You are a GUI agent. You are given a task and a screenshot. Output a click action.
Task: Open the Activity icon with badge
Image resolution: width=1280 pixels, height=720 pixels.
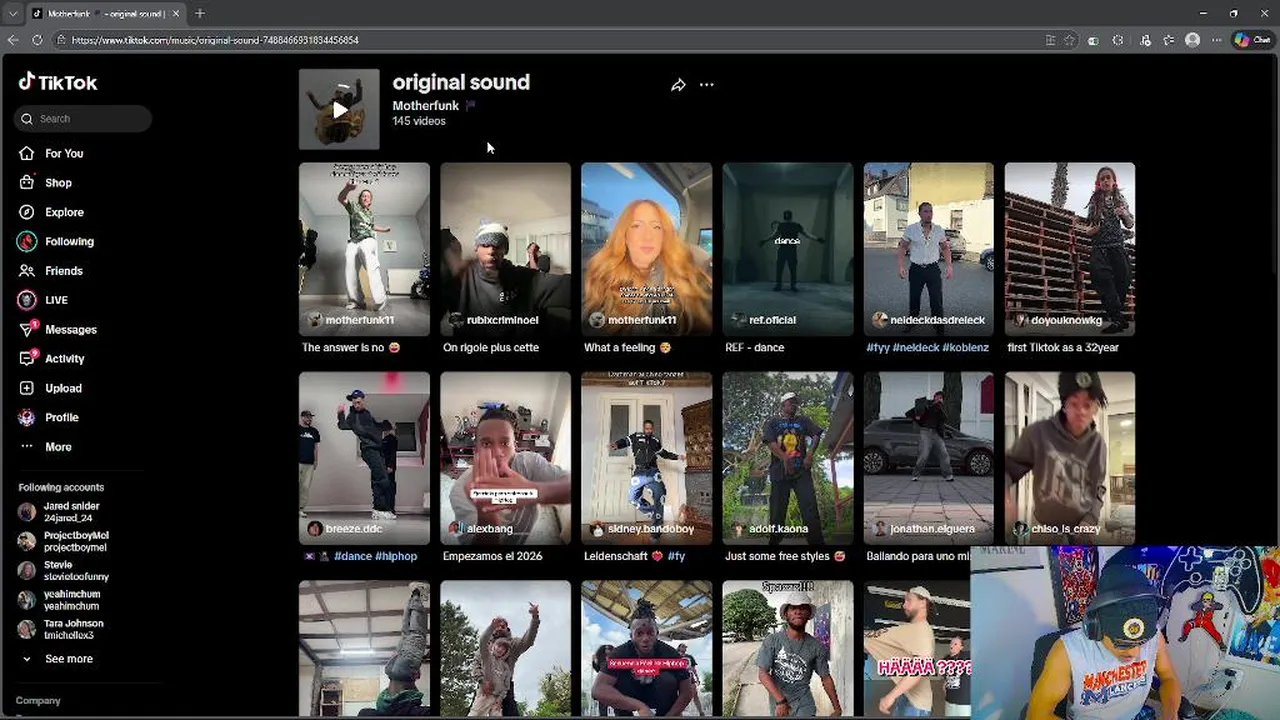(x=27, y=358)
